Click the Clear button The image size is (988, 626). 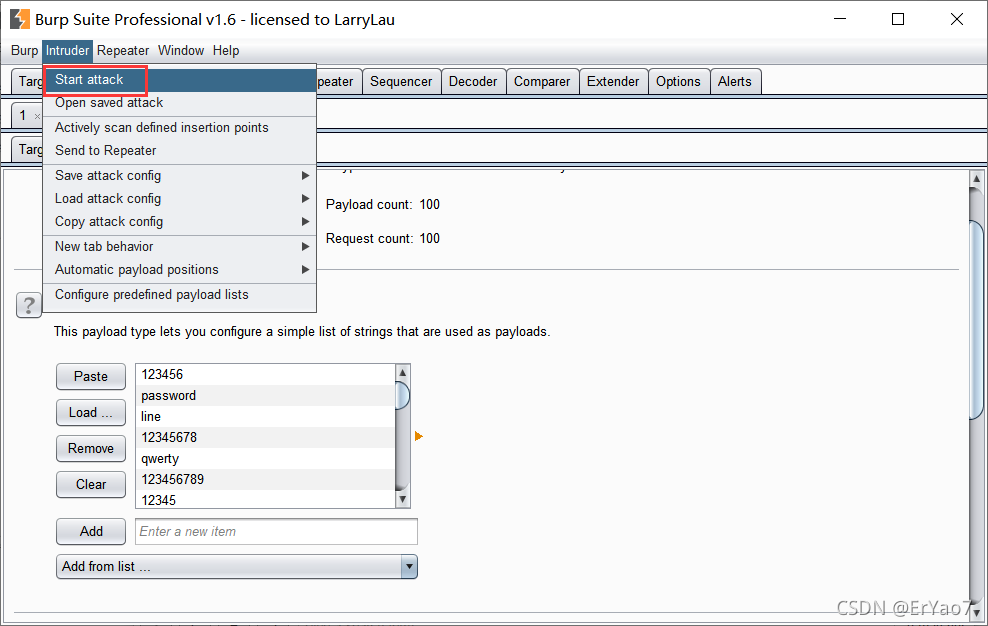tap(91, 485)
